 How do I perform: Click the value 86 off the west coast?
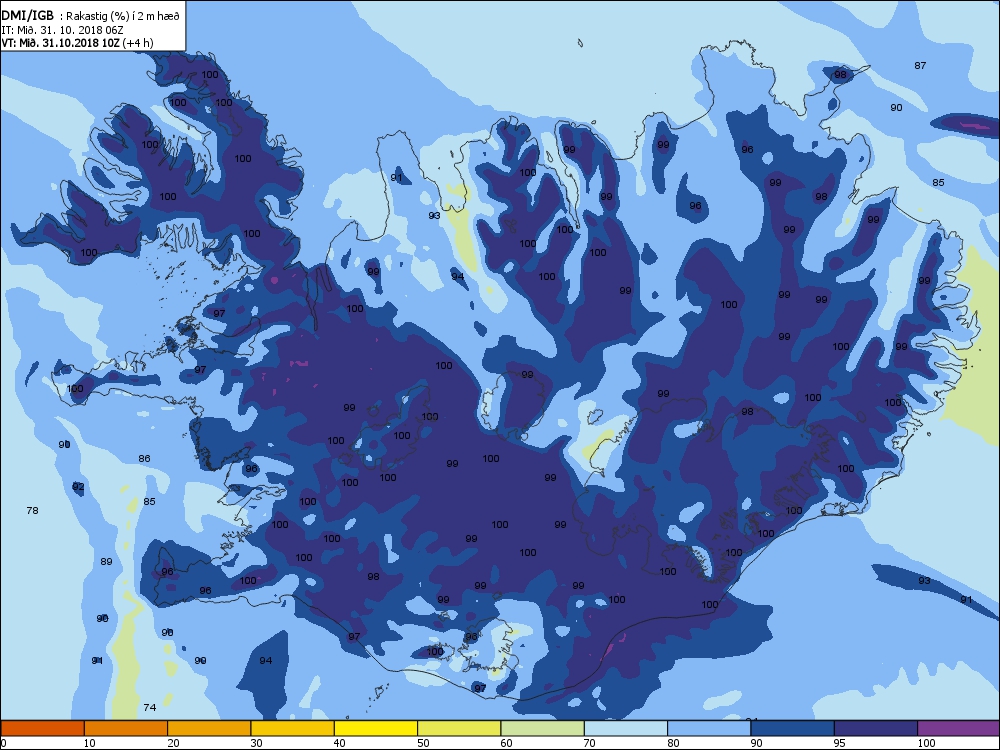point(145,459)
